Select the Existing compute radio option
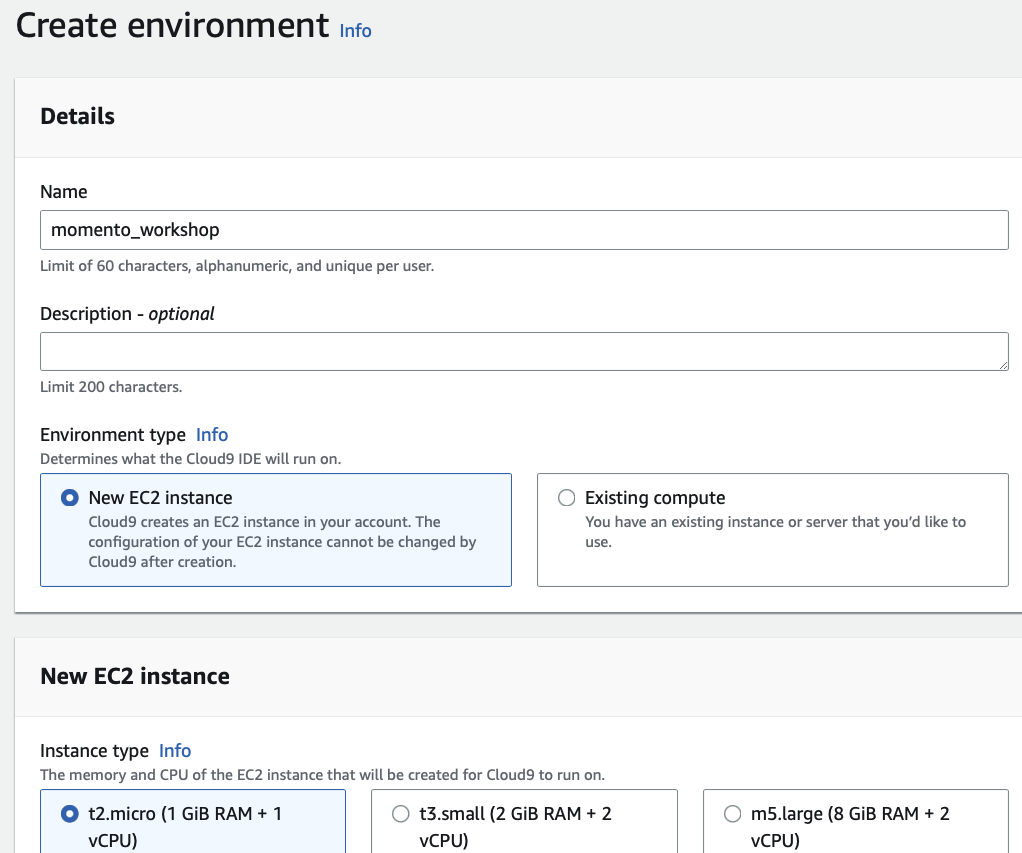 click(x=566, y=498)
